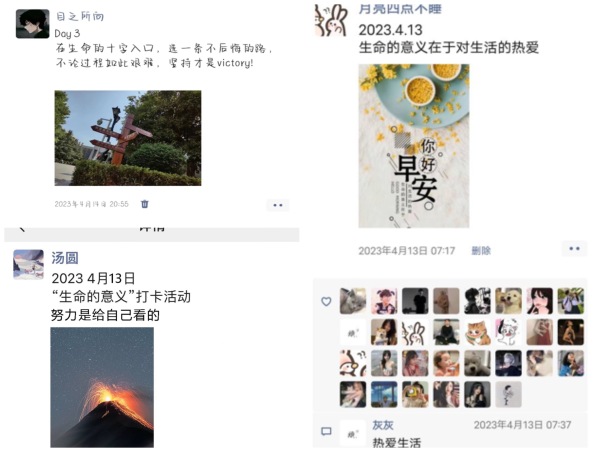The width and height of the screenshot is (600, 450).
Task: Click the comment bubble icon
Action: coord(326,432)
